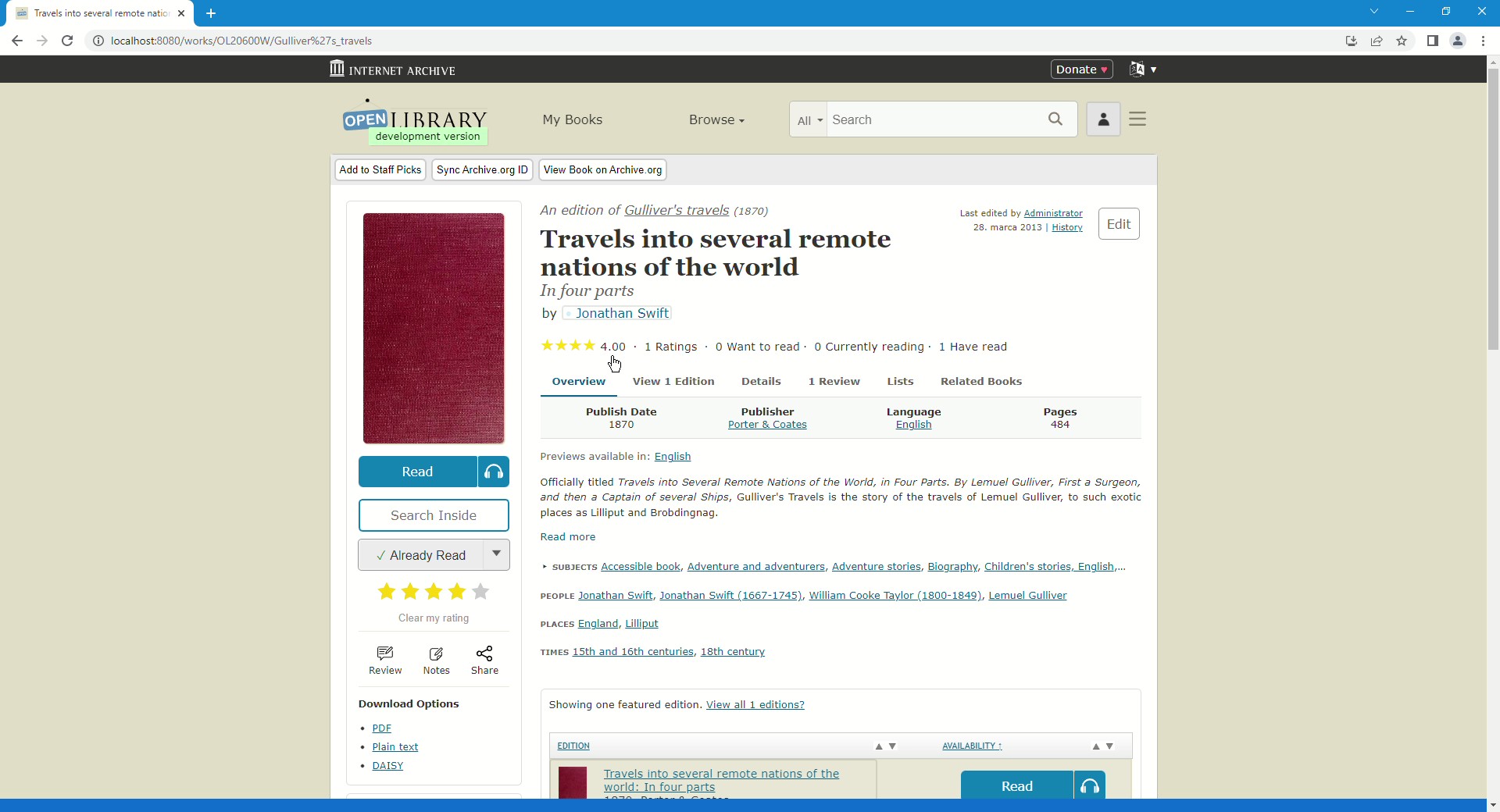1500x812 pixels.
Task: Open the account person icon
Action: pyautogui.click(x=1103, y=119)
